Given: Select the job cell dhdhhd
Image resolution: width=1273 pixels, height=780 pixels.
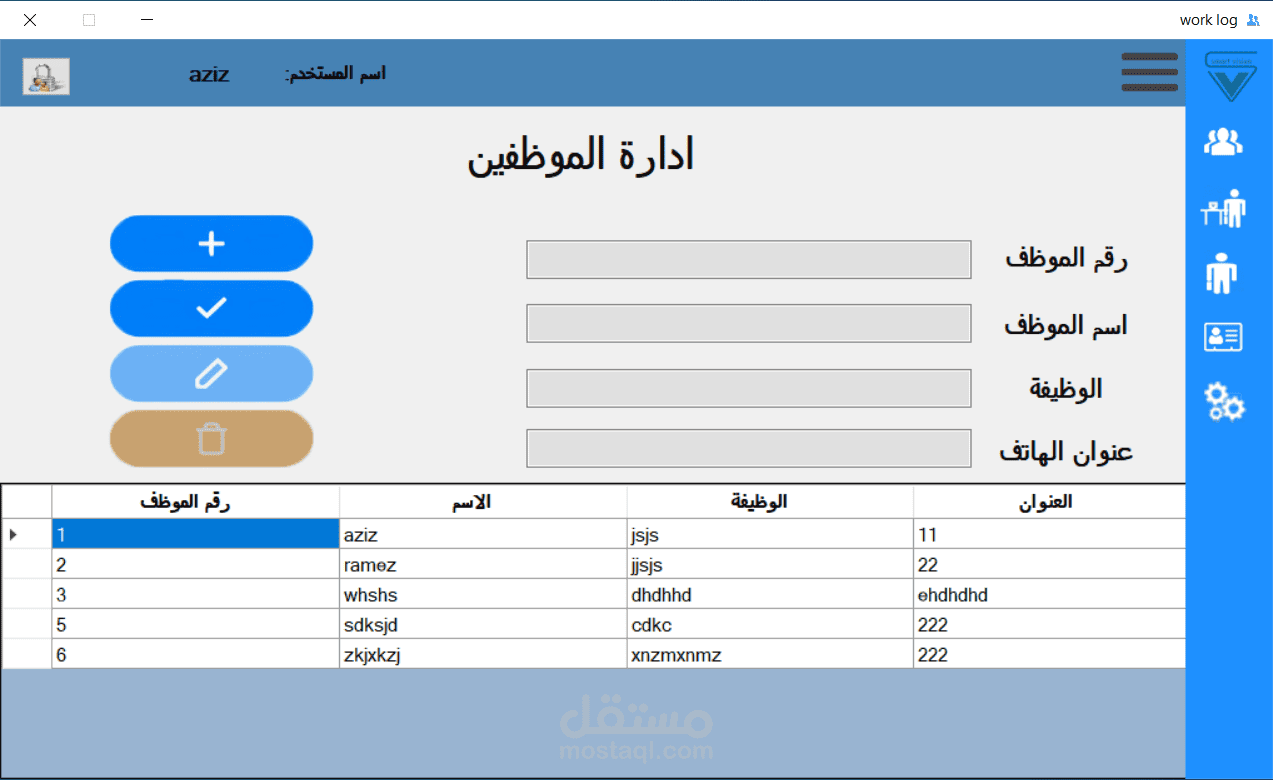Looking at the screenshot, I should [x=770, y=594].
